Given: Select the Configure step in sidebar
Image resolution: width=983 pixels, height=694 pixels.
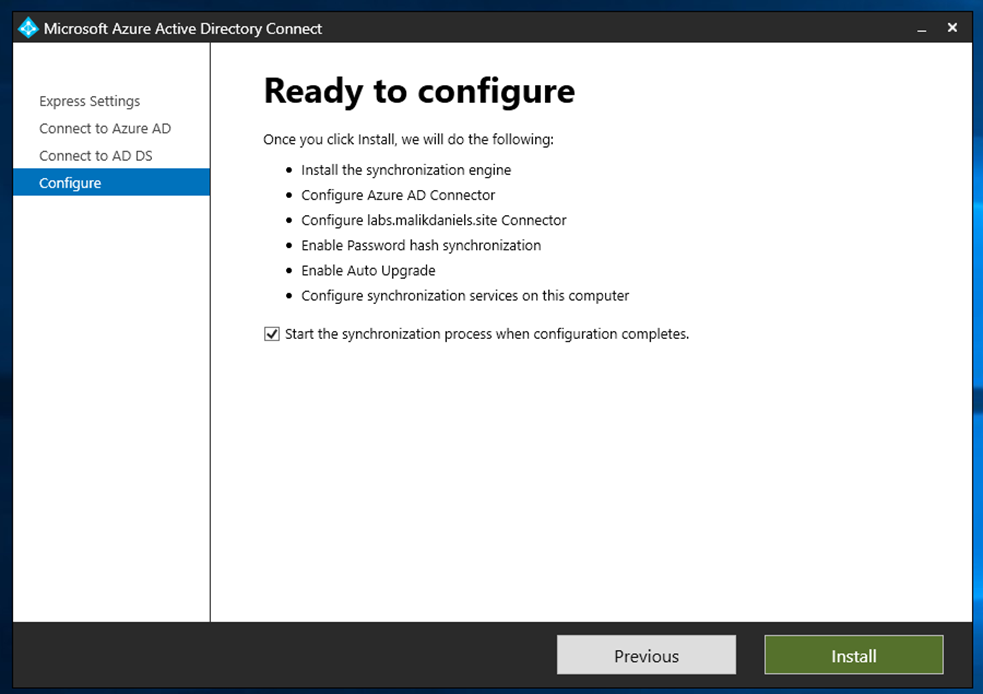Looking at the screenshot, I should pyautogui.click(x=112, y=182).
